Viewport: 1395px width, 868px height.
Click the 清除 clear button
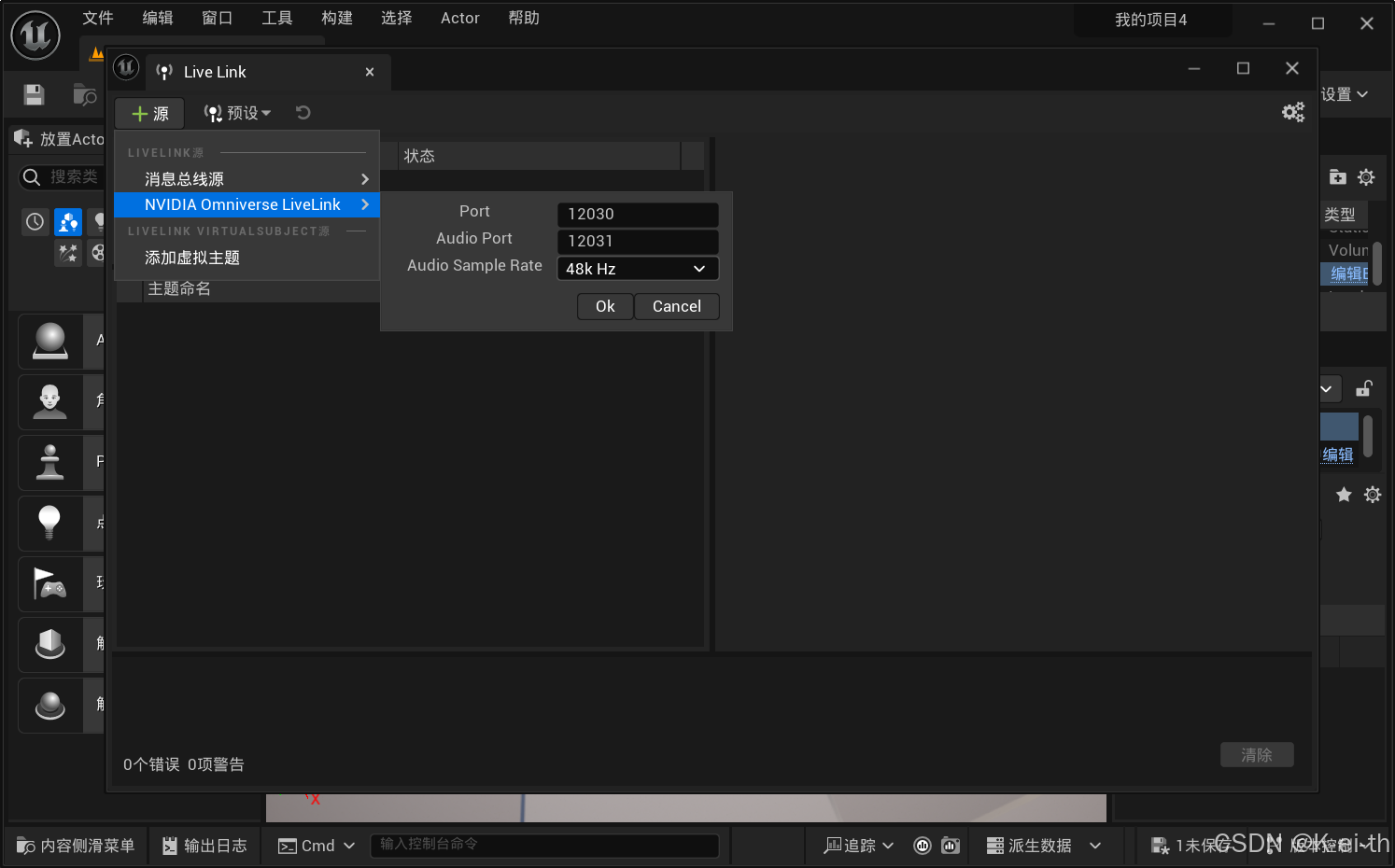pyautogui.click(x=1257, y=755)
